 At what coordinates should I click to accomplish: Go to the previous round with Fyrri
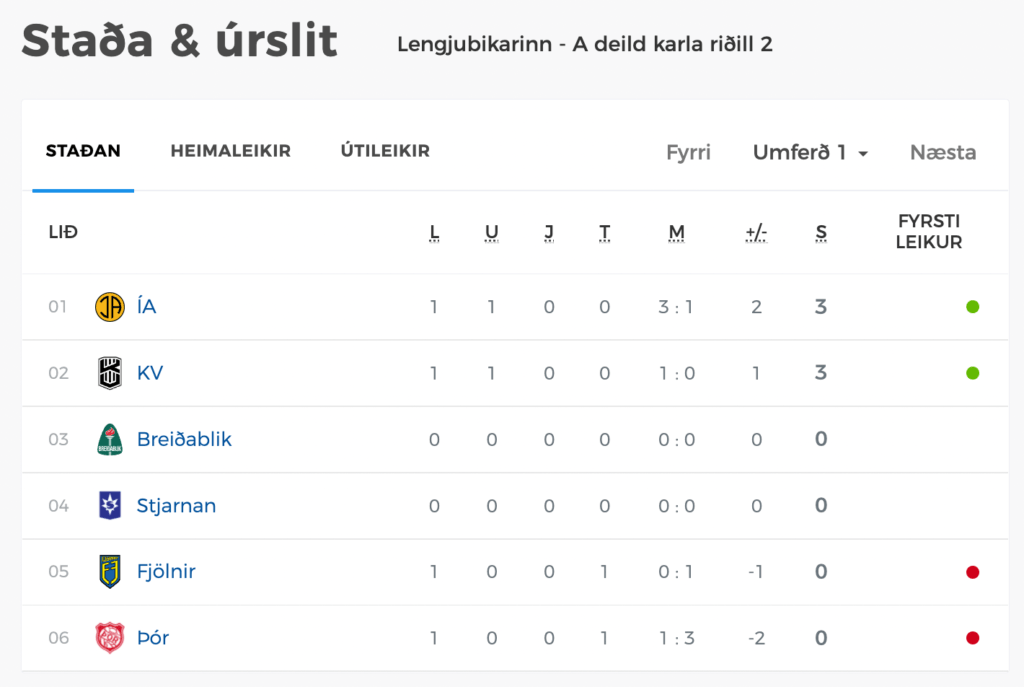[x=688, y=152]
